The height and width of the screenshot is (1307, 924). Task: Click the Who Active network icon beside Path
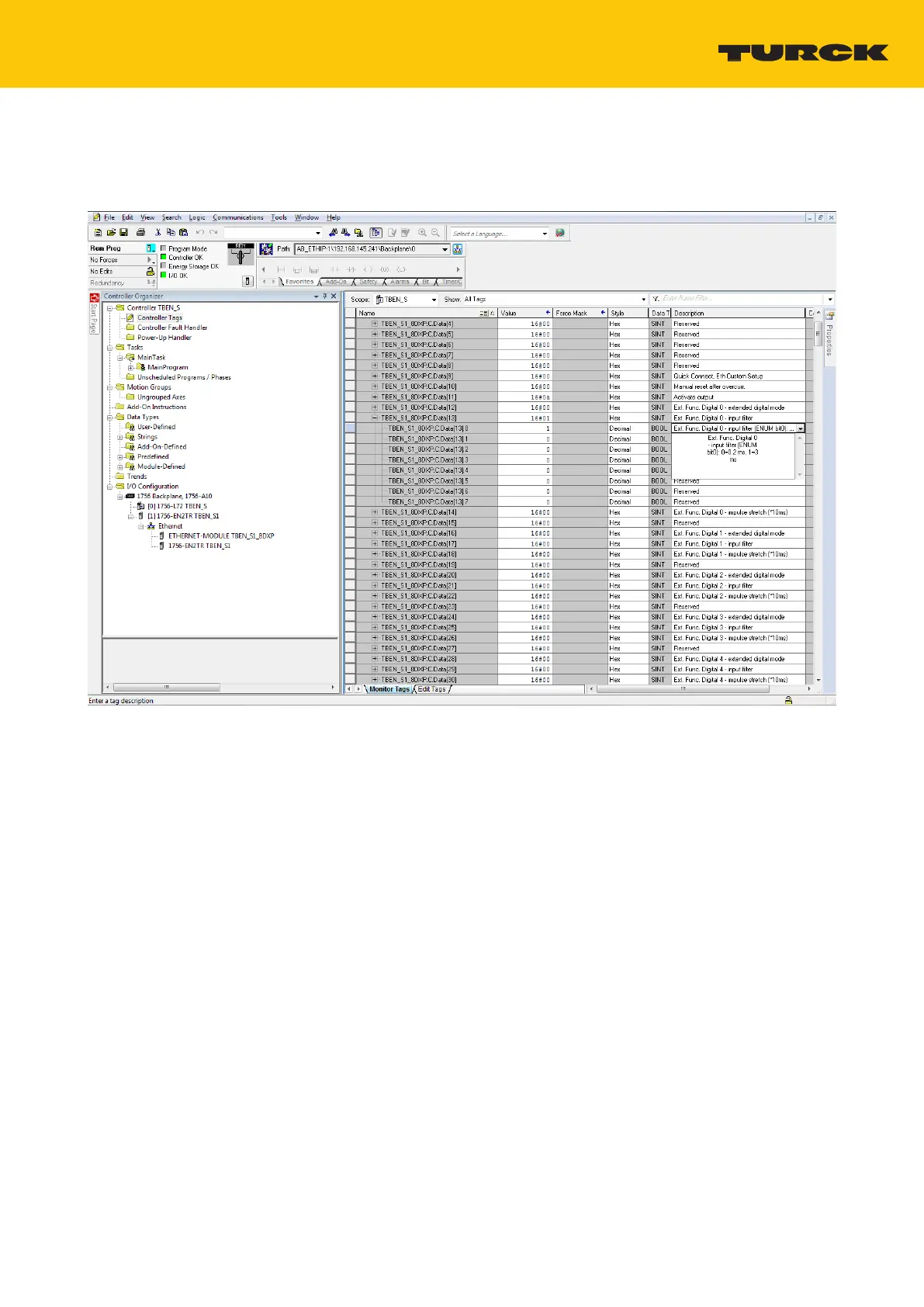[x=265, y=249]
